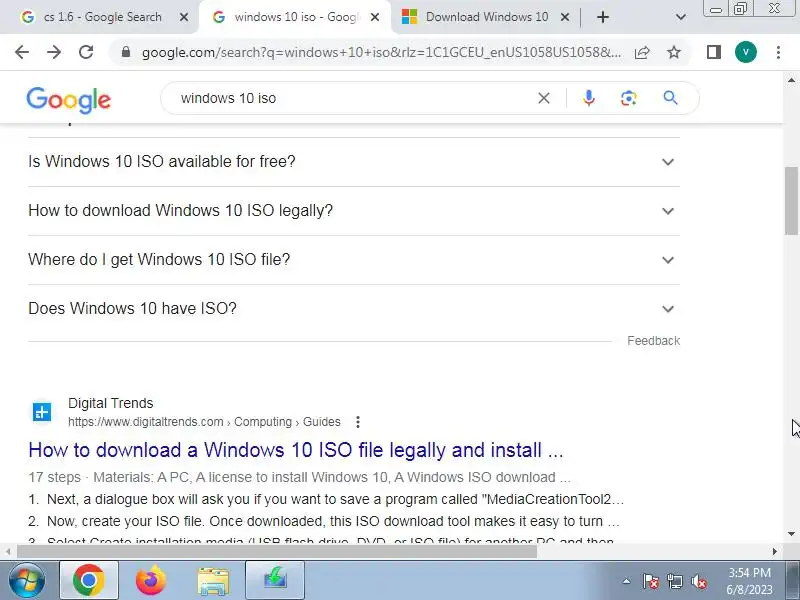The image size is (800, 600).
Task: Close the 'cs 1.6 - Google Search' tab
Action: click(x=184, y=17)
